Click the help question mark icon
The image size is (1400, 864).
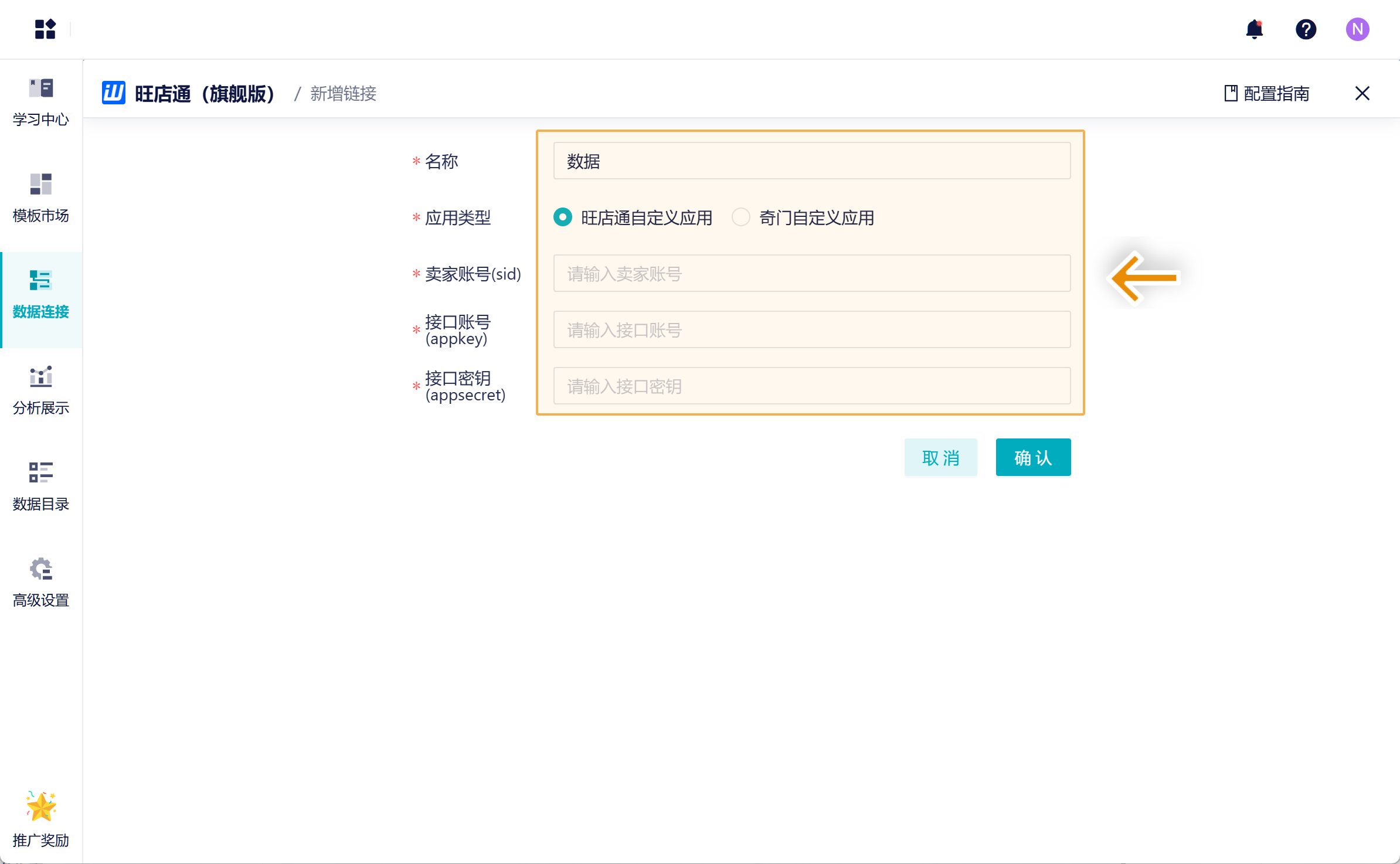1306,29
